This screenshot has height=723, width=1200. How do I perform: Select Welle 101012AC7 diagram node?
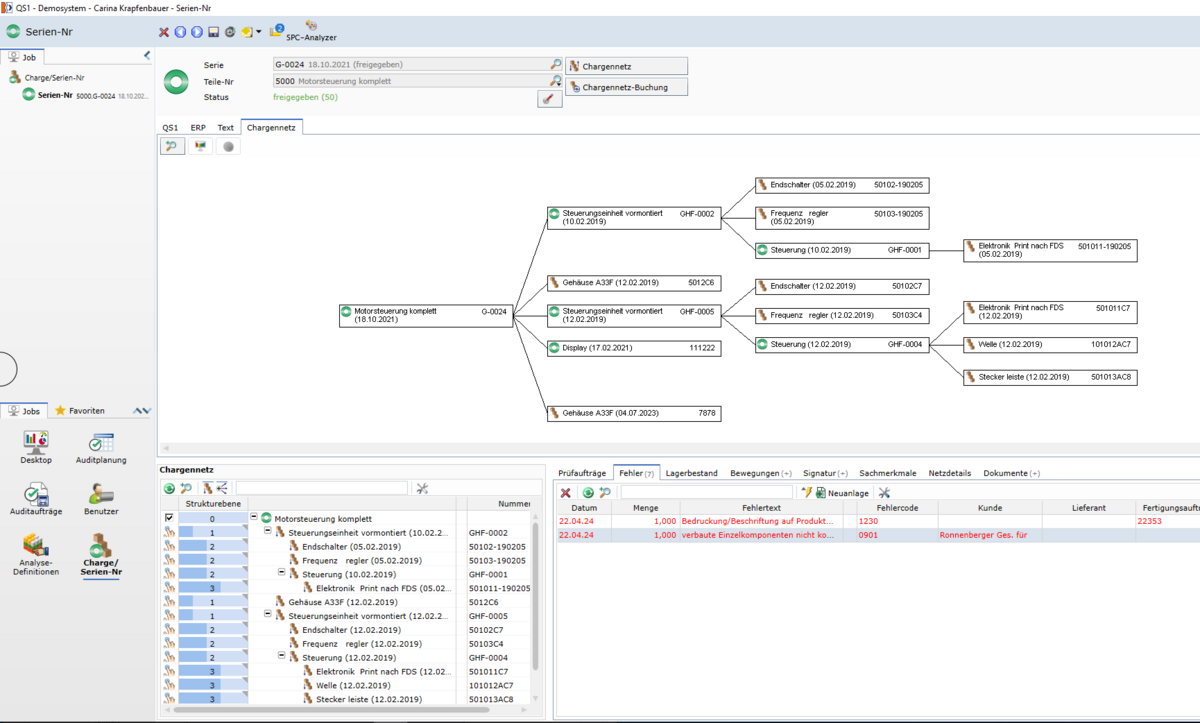(1050, 344)
